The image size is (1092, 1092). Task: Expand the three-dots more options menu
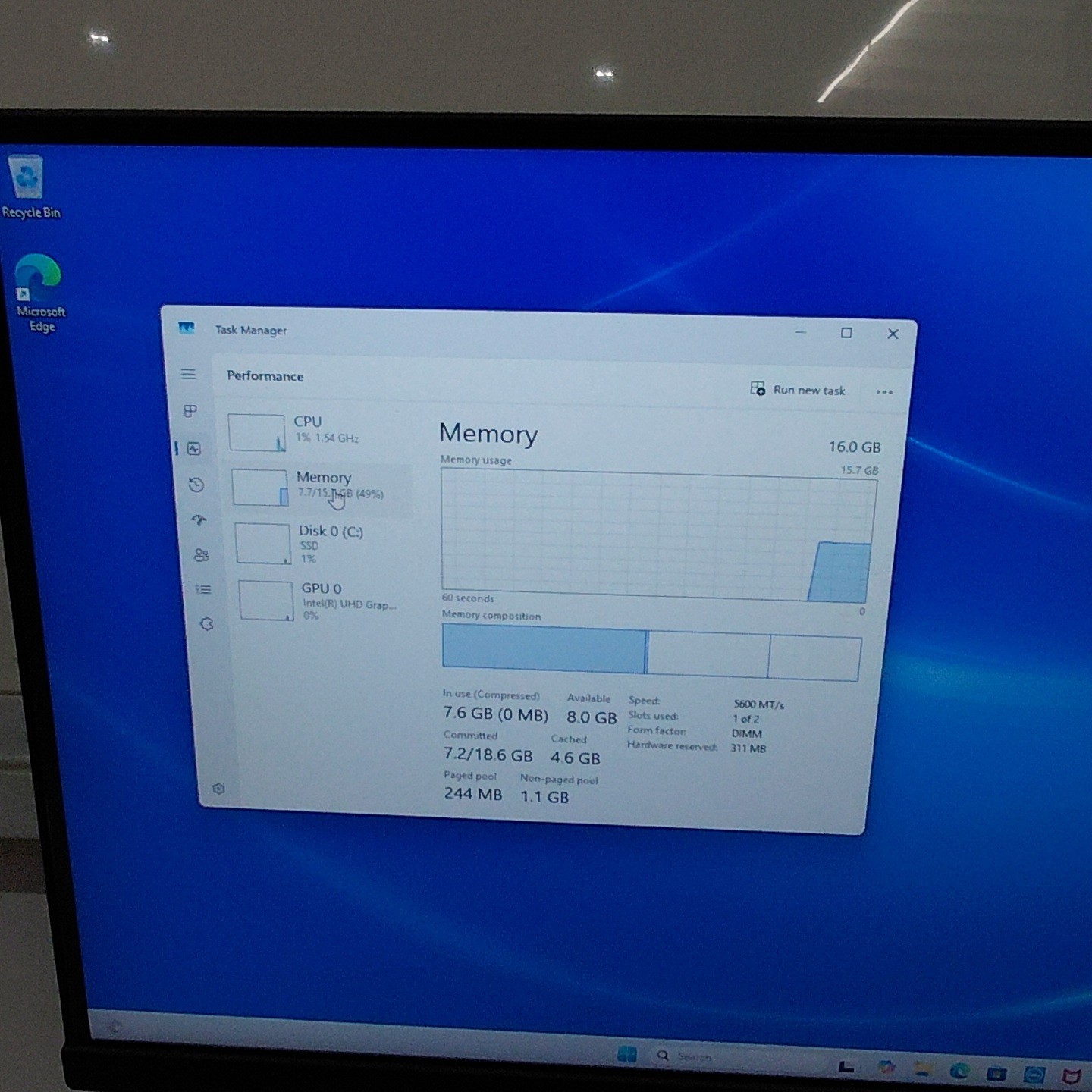[884, 392]
